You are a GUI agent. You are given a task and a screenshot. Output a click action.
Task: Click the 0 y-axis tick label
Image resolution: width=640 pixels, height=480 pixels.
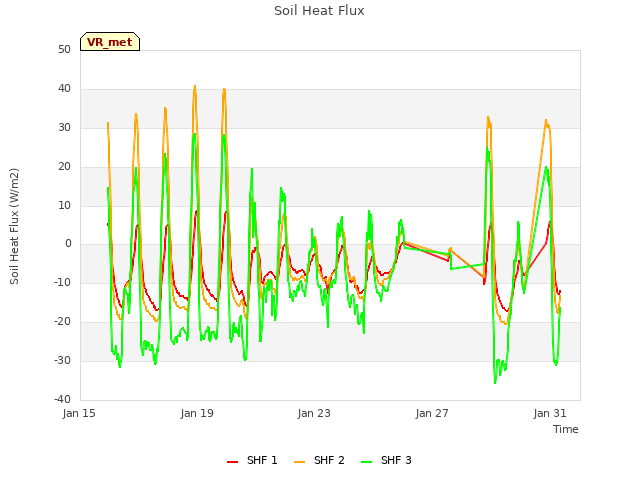click(x=68, y=244)
